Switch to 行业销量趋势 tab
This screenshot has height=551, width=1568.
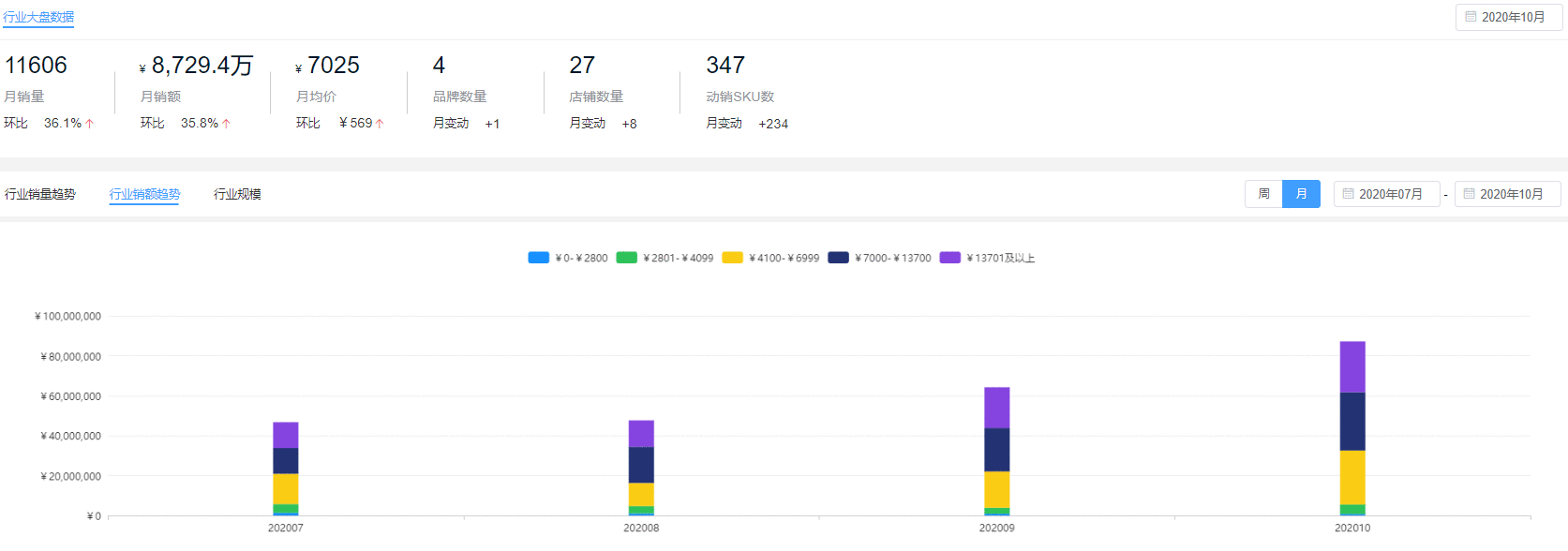click(40, 194)
